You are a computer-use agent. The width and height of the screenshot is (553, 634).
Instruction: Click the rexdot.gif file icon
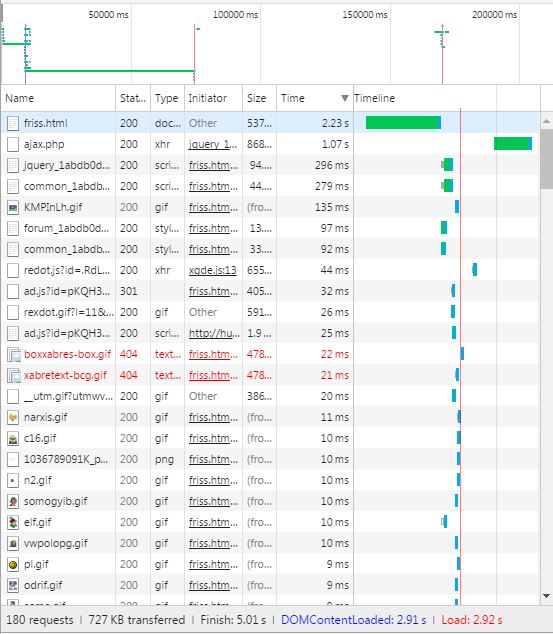click(13, 312)
